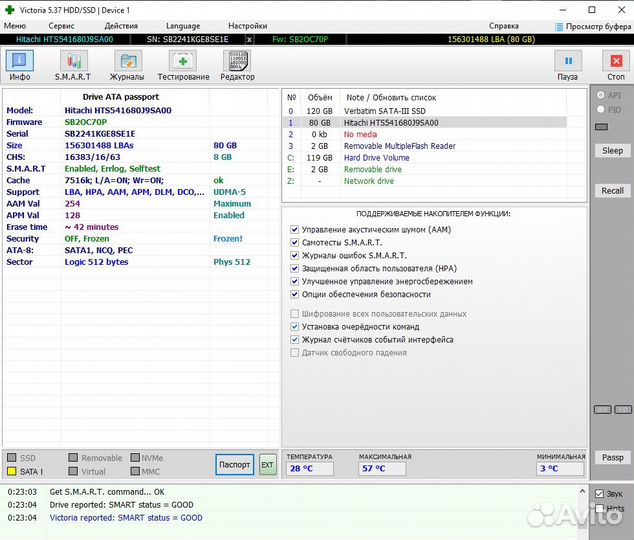Toggle the Звук sound checkbox
Screen dimensions: 634x540
[600, 494]
